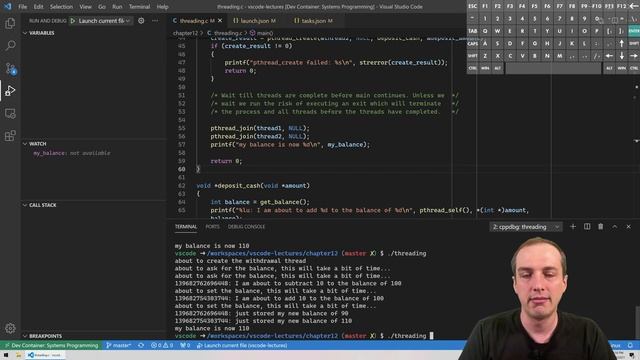Image resolution: width=640 pixels, height=360 pixels.
Task: Tap the TAB key on on-screen keyboard
Action: point(472,31)
